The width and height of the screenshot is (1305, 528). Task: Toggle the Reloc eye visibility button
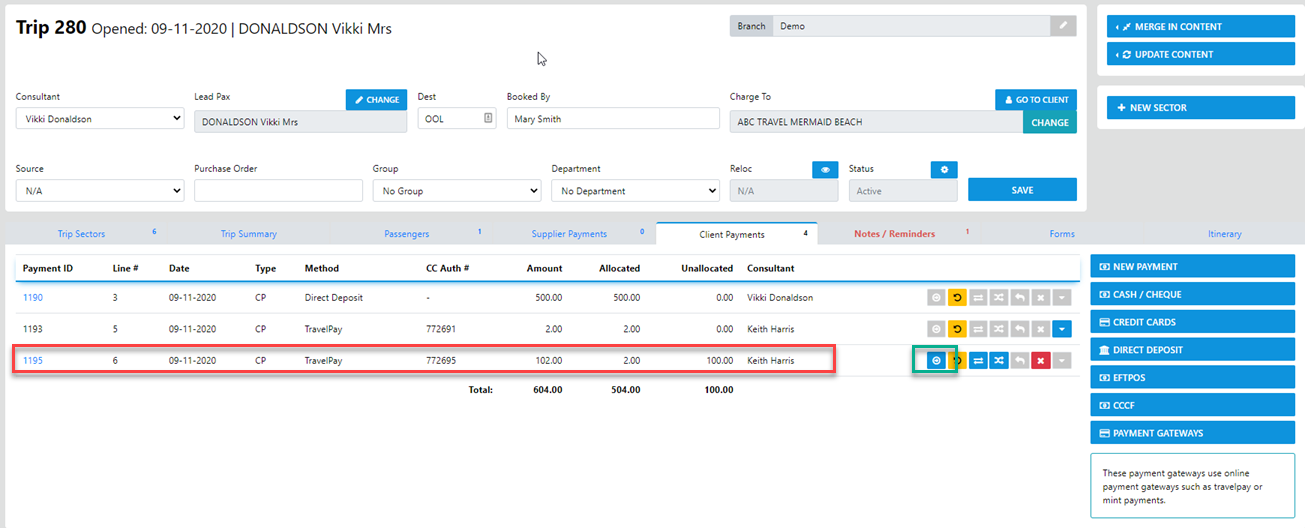click(x=825, y=170)
